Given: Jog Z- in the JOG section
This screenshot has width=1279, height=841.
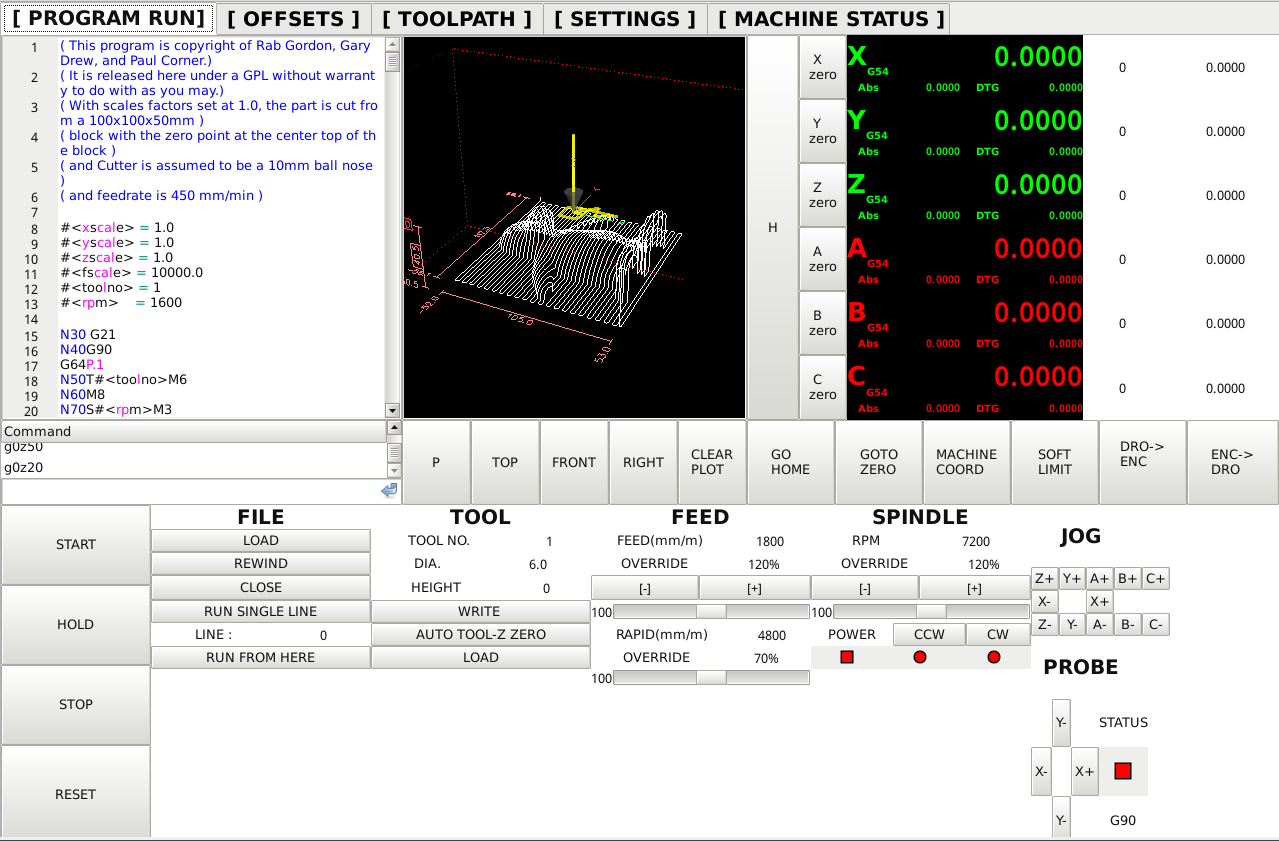Looking at the screenshot, I should coord(1044,625).
